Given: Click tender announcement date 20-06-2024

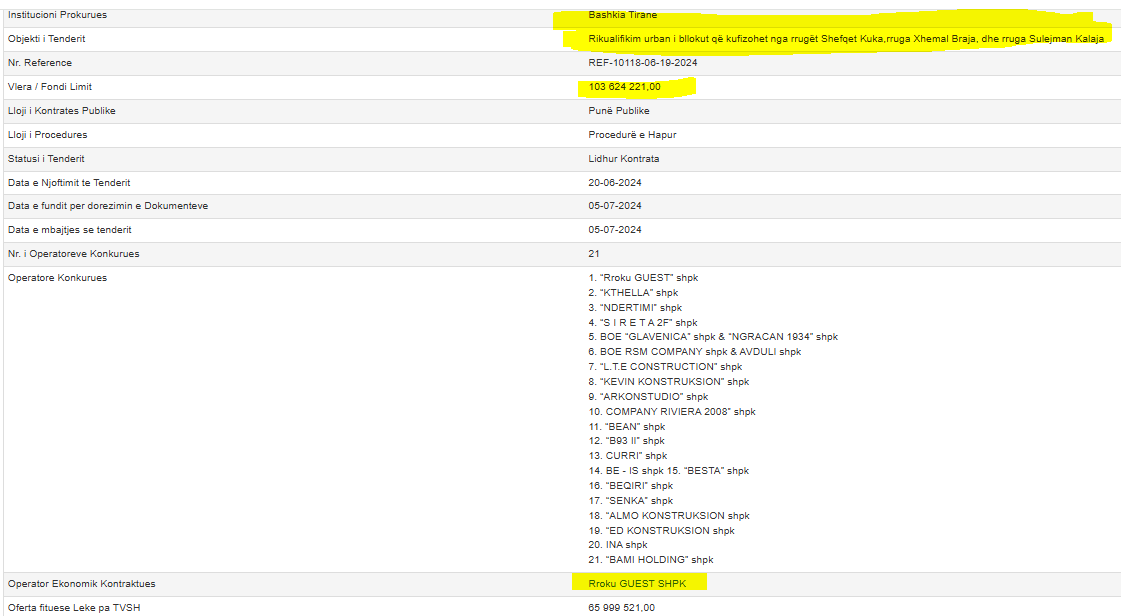Looking at the screenshot, I should (614, 183).
